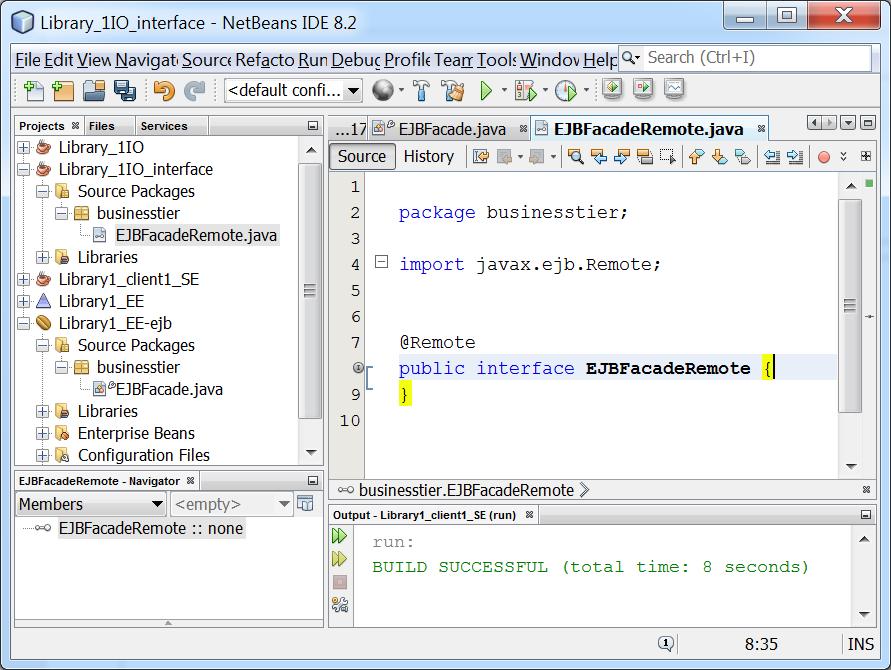Run Project with green play icon
Screen dimensions: 891x670
(x=486, y=90)
